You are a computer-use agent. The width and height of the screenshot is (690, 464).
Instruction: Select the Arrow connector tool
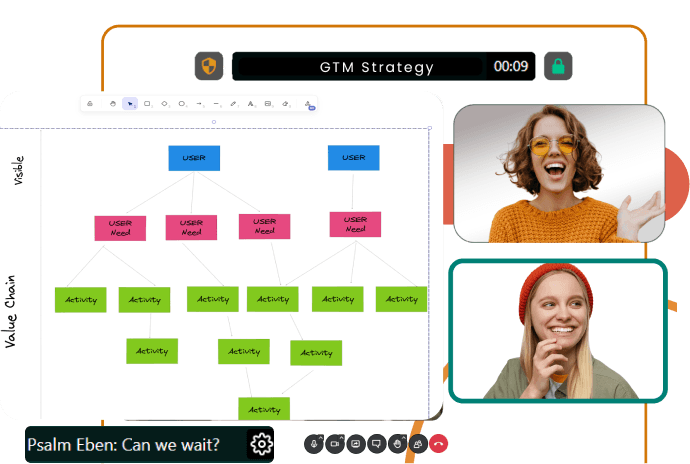tap(199, 104)
